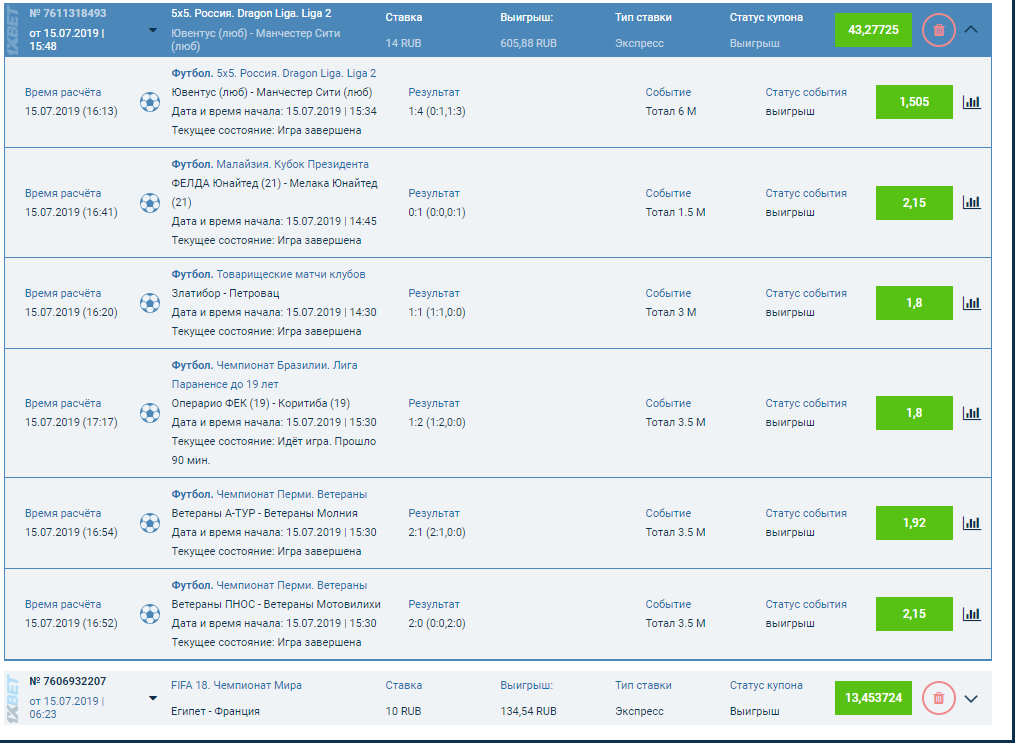The width and height of the screenshot is (1015, 743).
Task: Click the 43,27725 total odds button
Action: (x=873, y=30)
